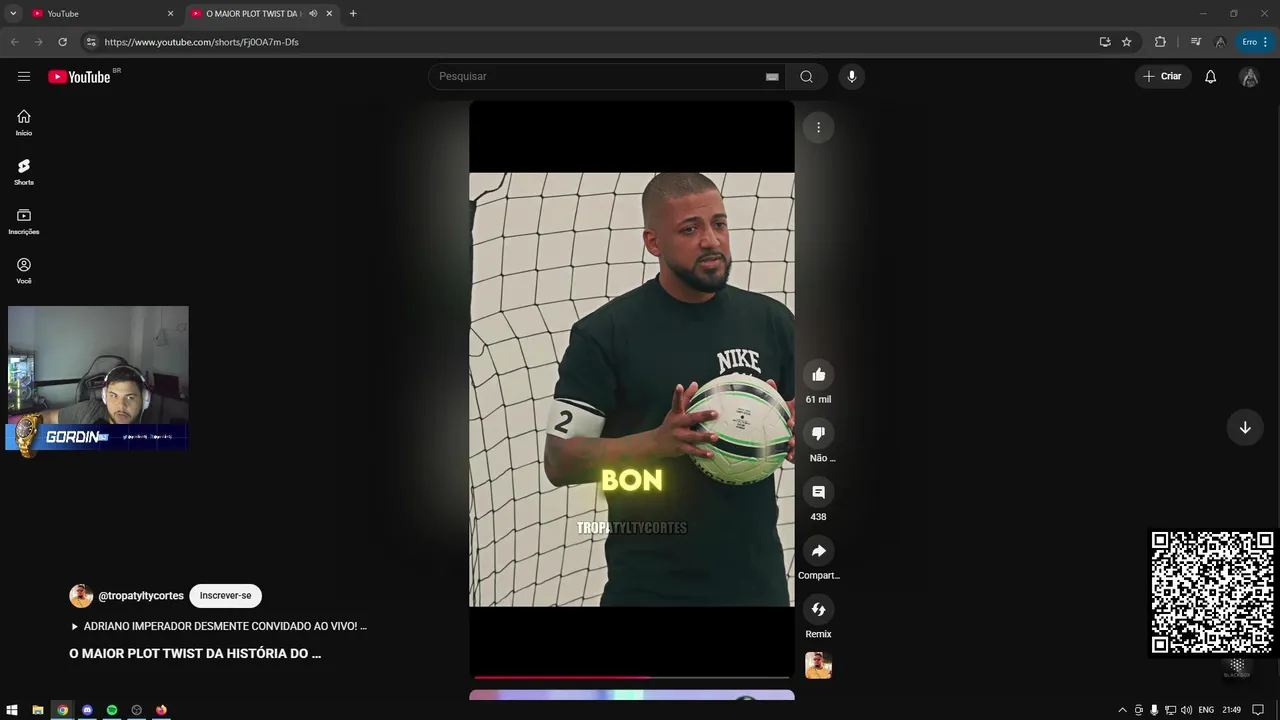Click the search magnifier button
The height and width of the screenshot is (720, 1280).
pos(806,76)
